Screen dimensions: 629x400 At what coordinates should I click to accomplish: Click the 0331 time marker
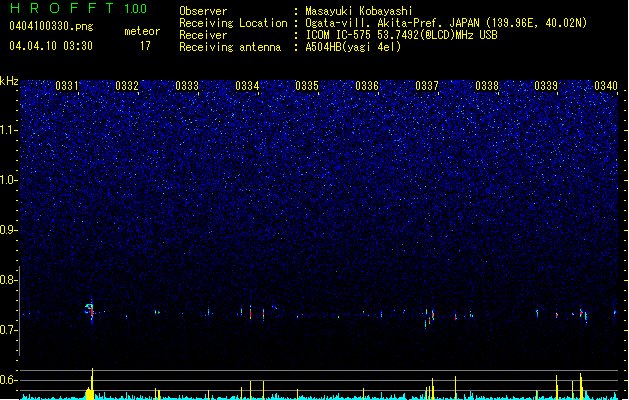click(67, 86)
